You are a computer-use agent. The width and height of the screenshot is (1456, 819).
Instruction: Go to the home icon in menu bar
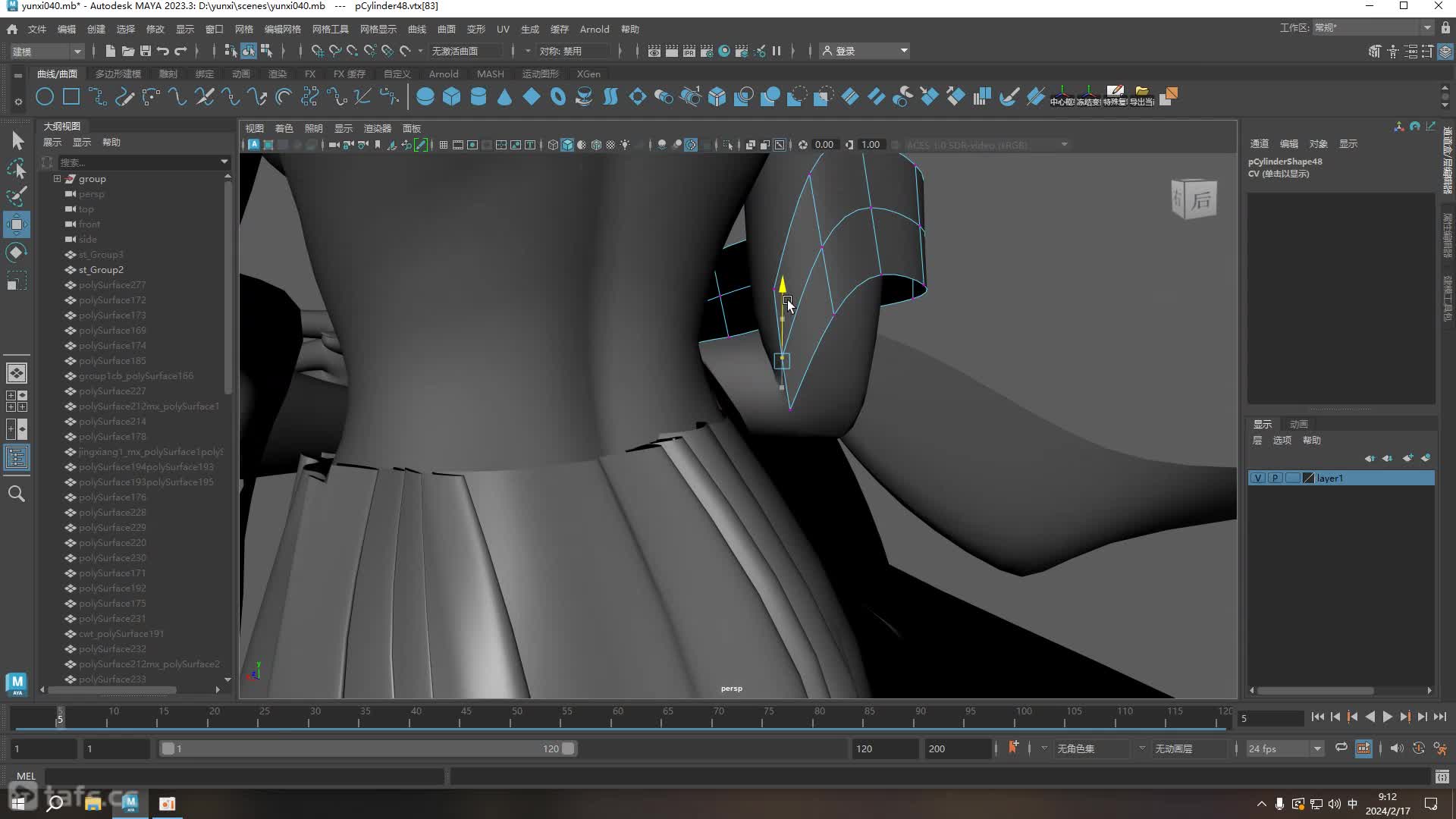(12, 29)
